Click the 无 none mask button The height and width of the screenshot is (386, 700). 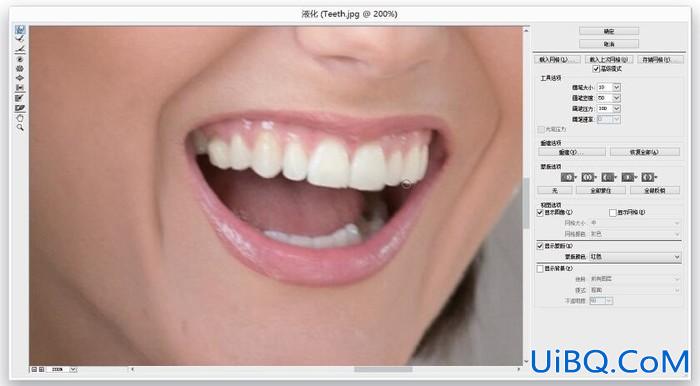(554, 191)
